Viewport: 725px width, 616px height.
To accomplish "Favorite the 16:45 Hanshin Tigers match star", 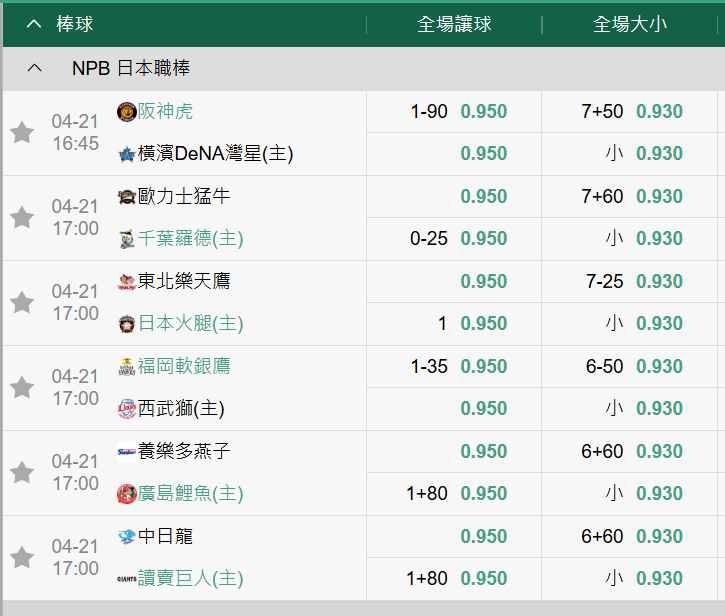I will 22,132.
